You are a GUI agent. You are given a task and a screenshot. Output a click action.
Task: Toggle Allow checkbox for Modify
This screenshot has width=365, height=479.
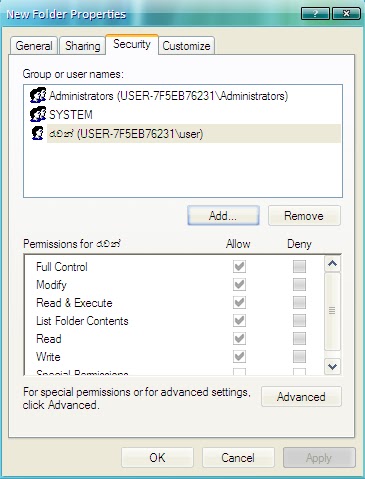(x=239, y=284)
